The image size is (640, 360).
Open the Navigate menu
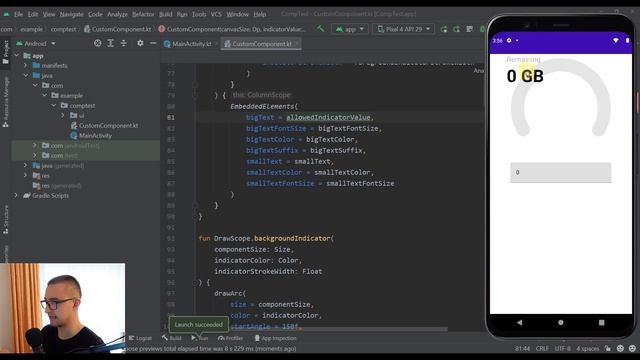71,14
